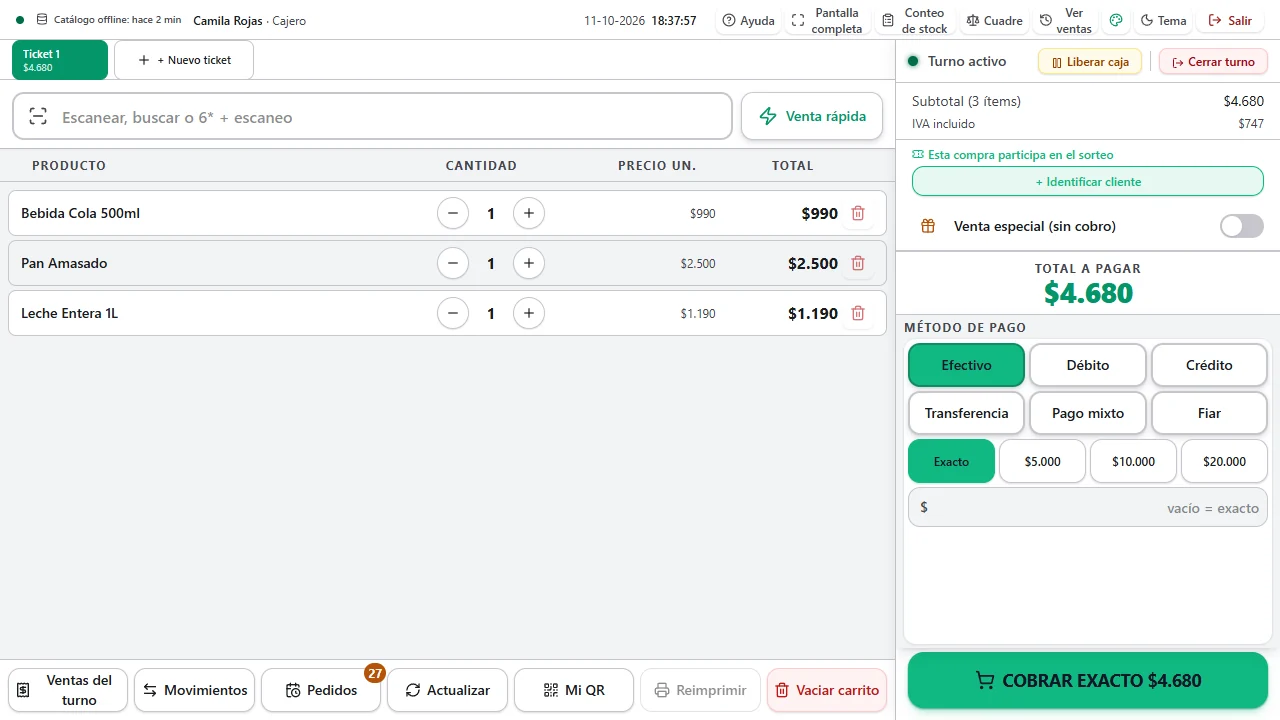
Task: Decrease Leche Entera 1L quantity
Action: tap(453, 313)
